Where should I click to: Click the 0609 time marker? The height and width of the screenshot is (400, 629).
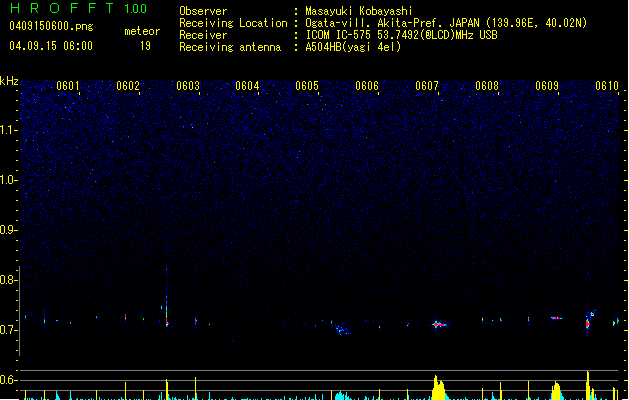547,86
